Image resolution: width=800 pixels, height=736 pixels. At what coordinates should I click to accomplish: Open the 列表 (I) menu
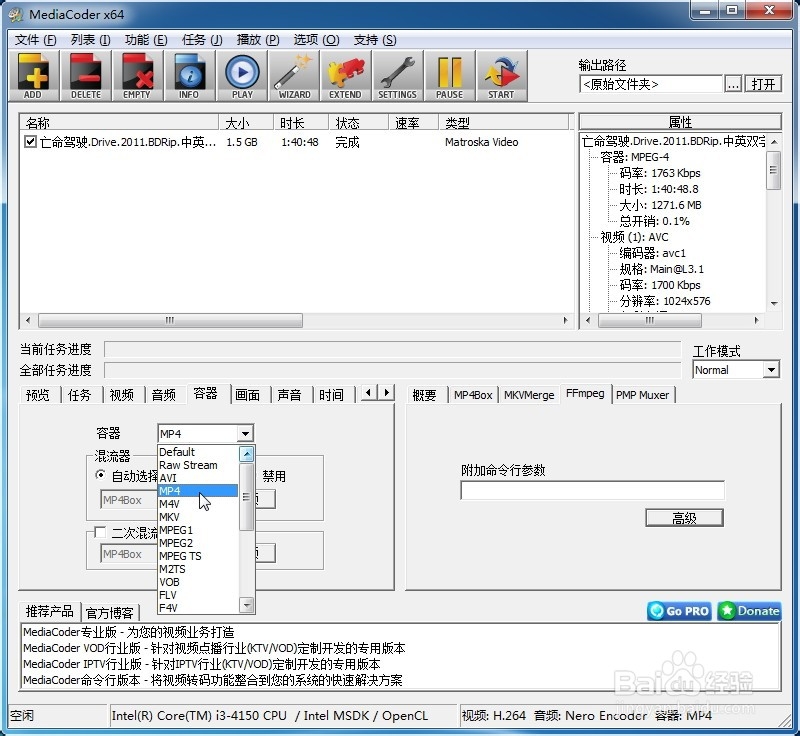tap(90, 40)
